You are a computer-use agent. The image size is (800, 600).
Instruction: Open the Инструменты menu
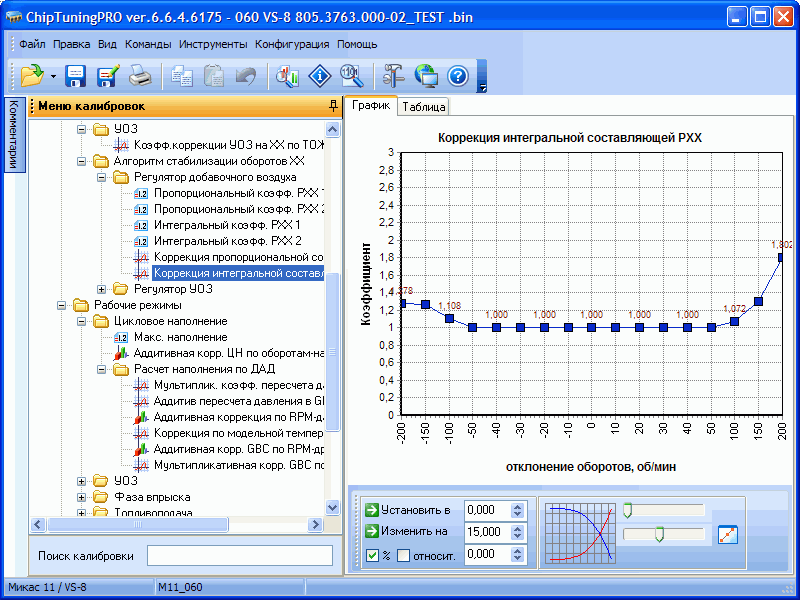(x=213, y=44)
